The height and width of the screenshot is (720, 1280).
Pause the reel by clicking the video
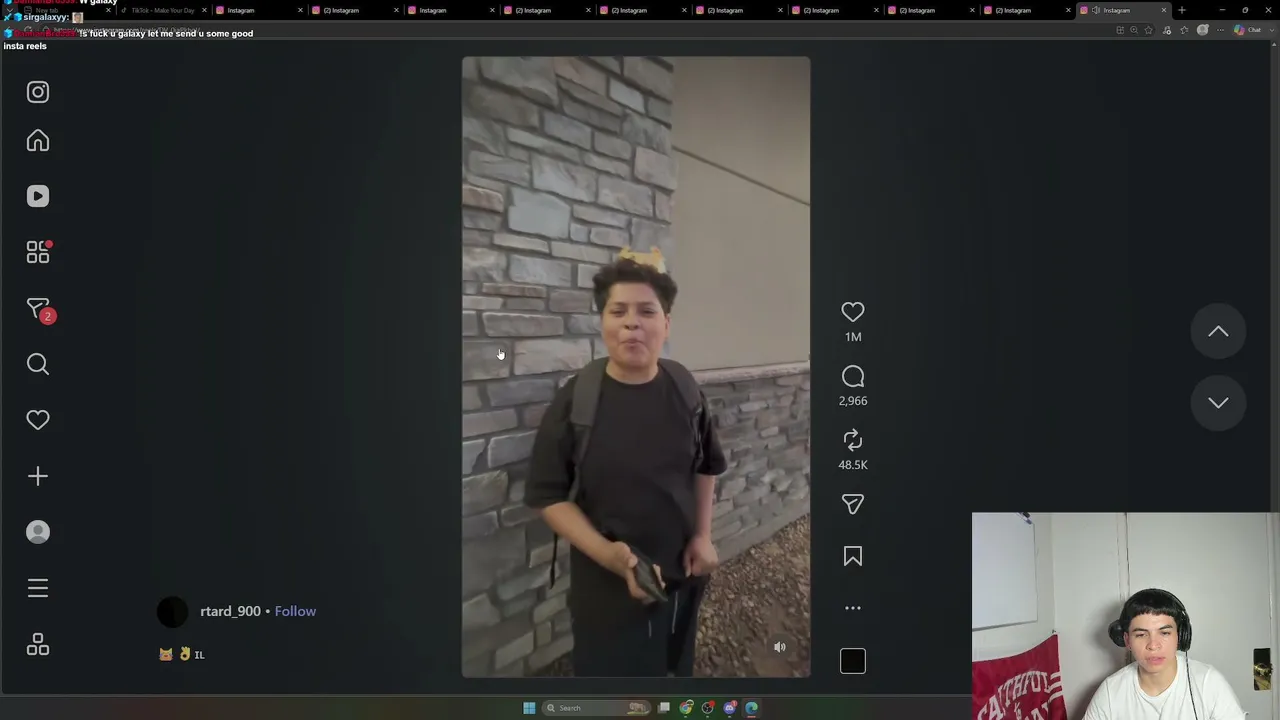[636, 367]
